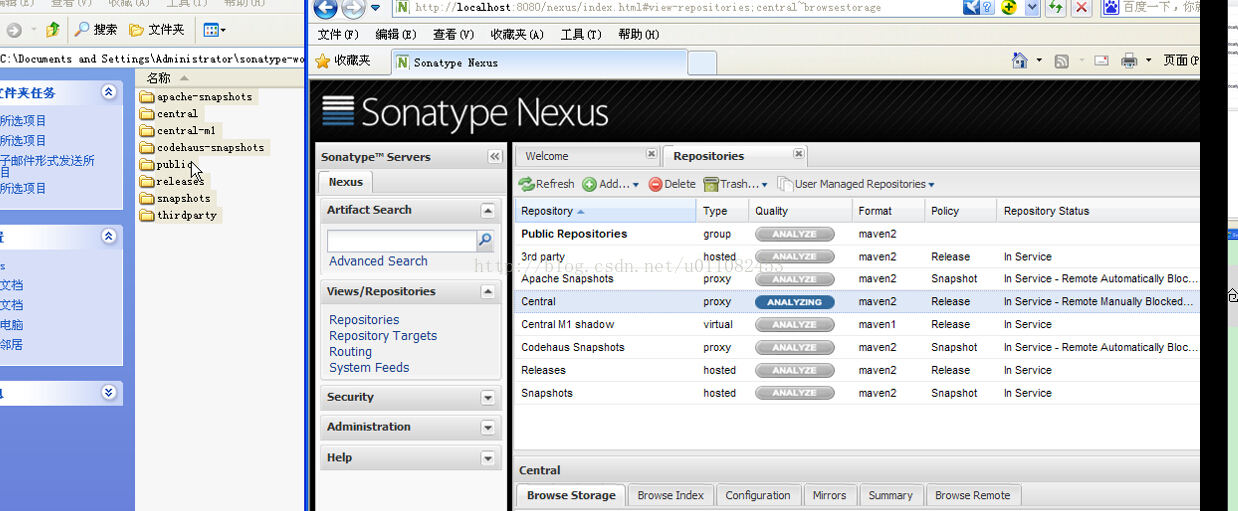
Task: Click the browser back button
Action: tap(325, 9)
